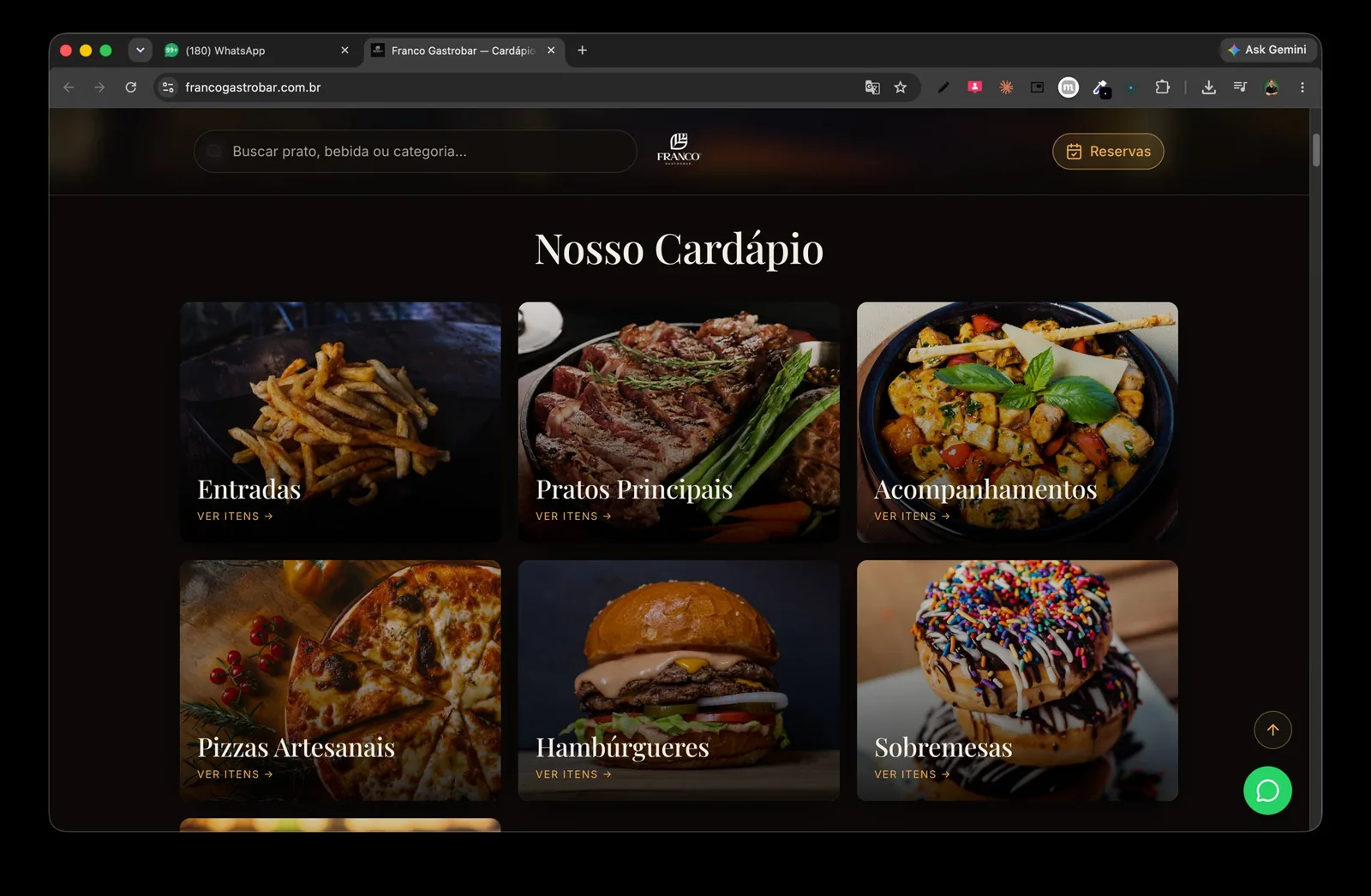Open the media controls icon

[1240, 87]
